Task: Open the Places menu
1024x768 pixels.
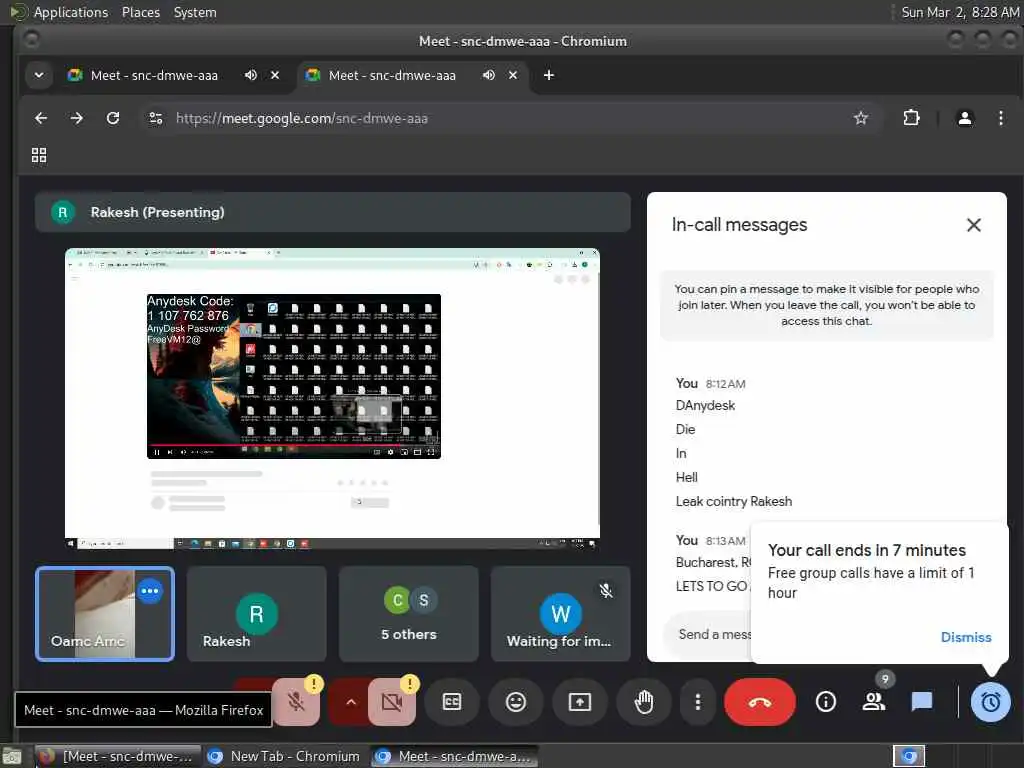Action: [x=140, y=12]
